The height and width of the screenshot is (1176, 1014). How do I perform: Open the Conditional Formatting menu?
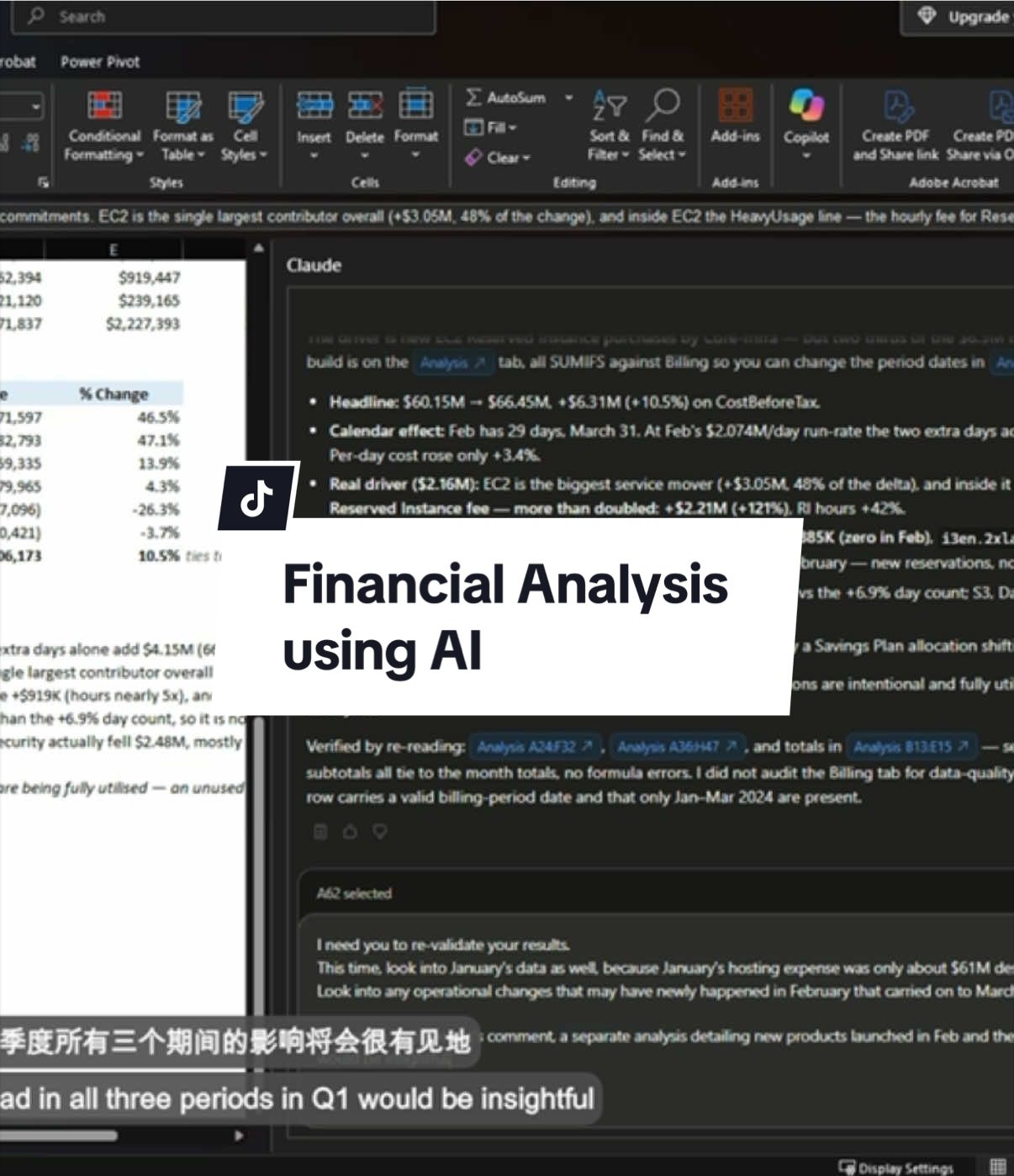point(104,126)
